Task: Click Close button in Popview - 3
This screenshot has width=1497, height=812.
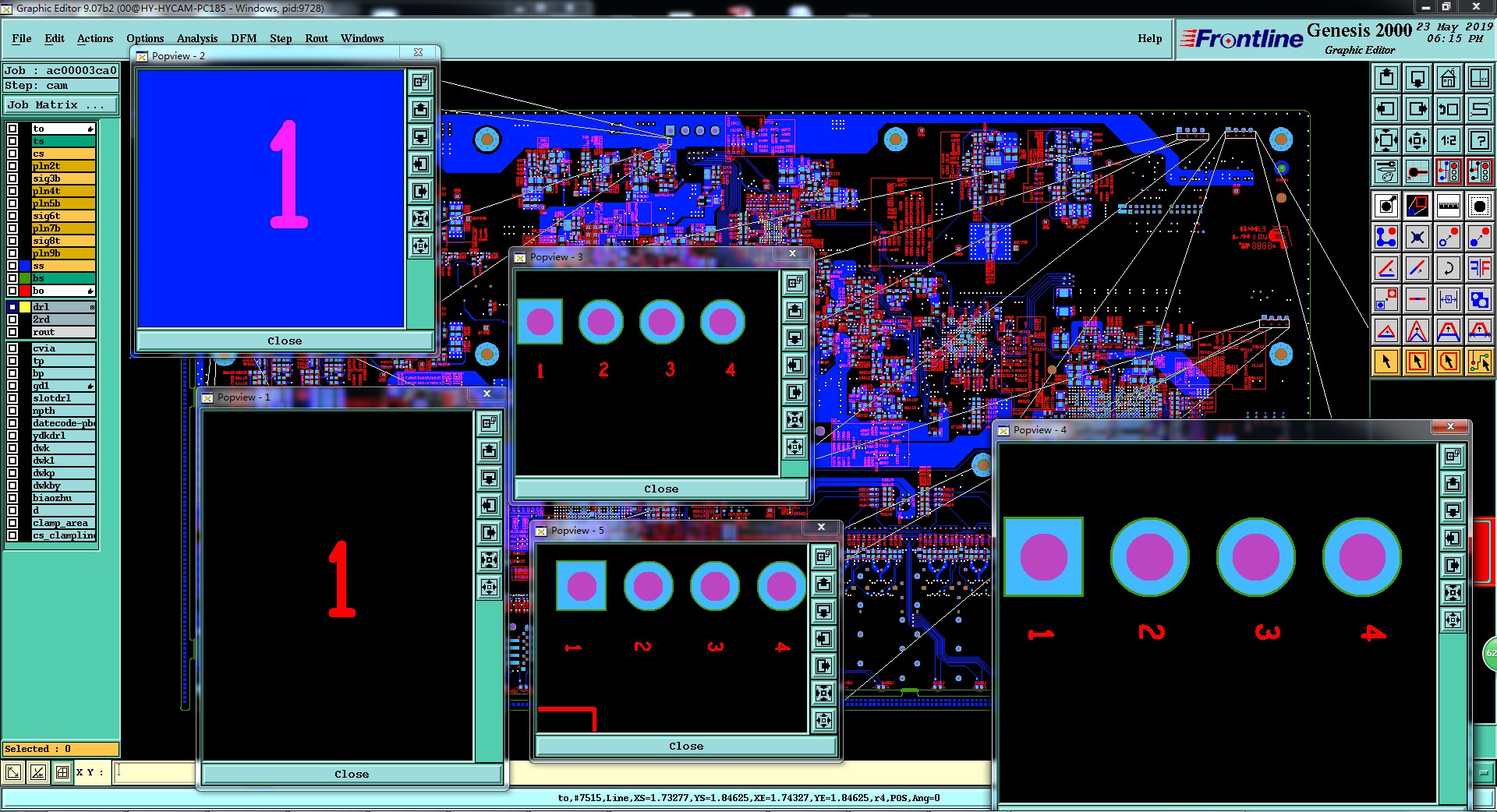Action: click(x=661, y=489)
